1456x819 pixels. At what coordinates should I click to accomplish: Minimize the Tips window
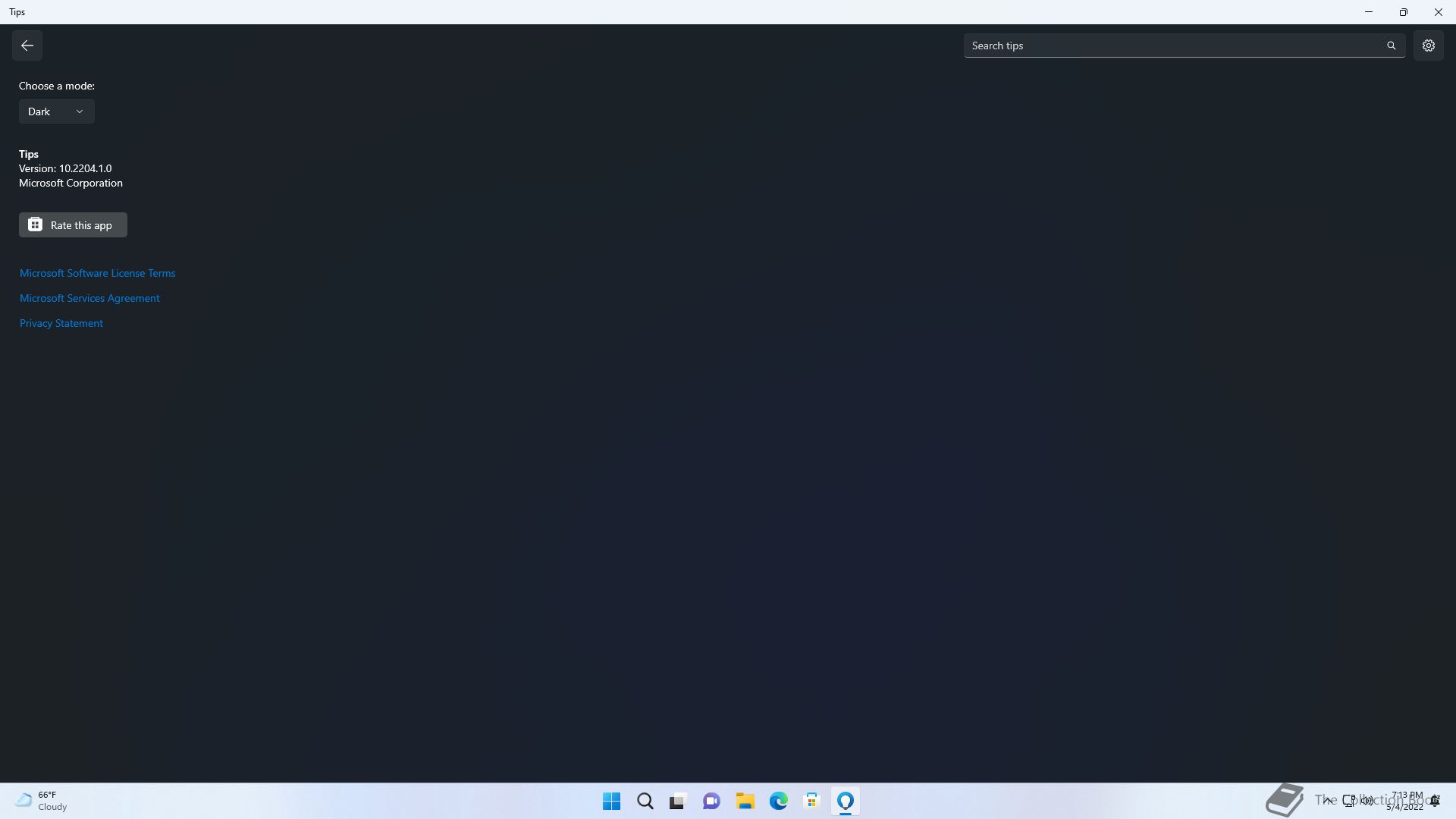point(1369,12)
